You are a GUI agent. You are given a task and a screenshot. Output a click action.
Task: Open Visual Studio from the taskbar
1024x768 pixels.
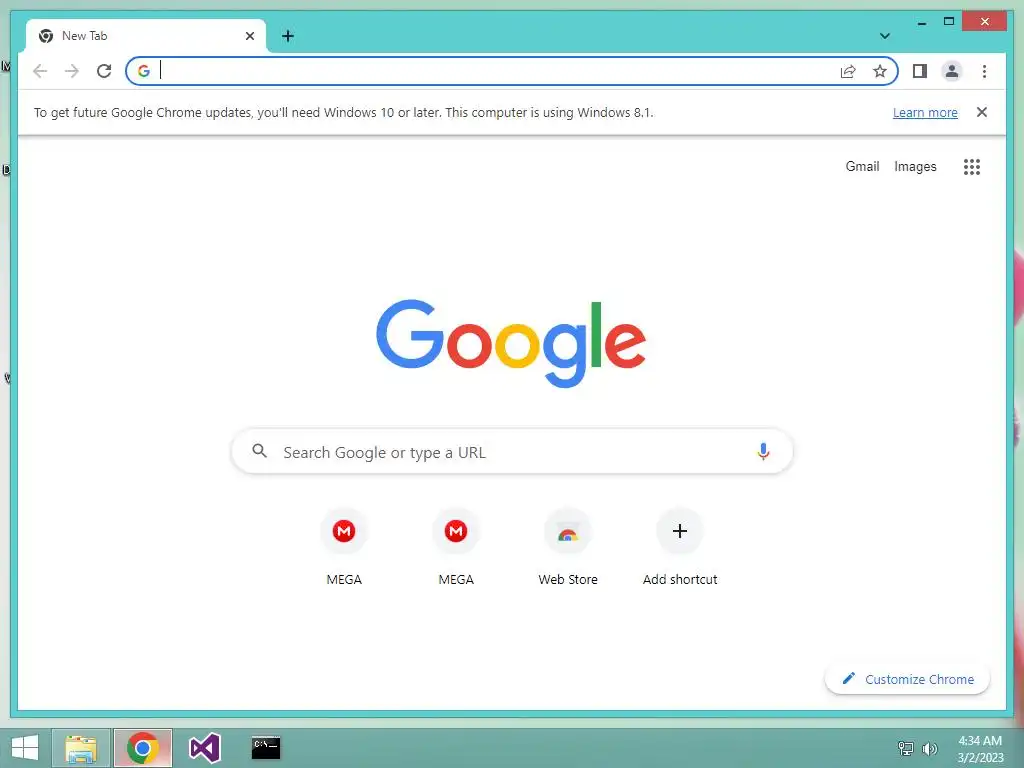204,748
